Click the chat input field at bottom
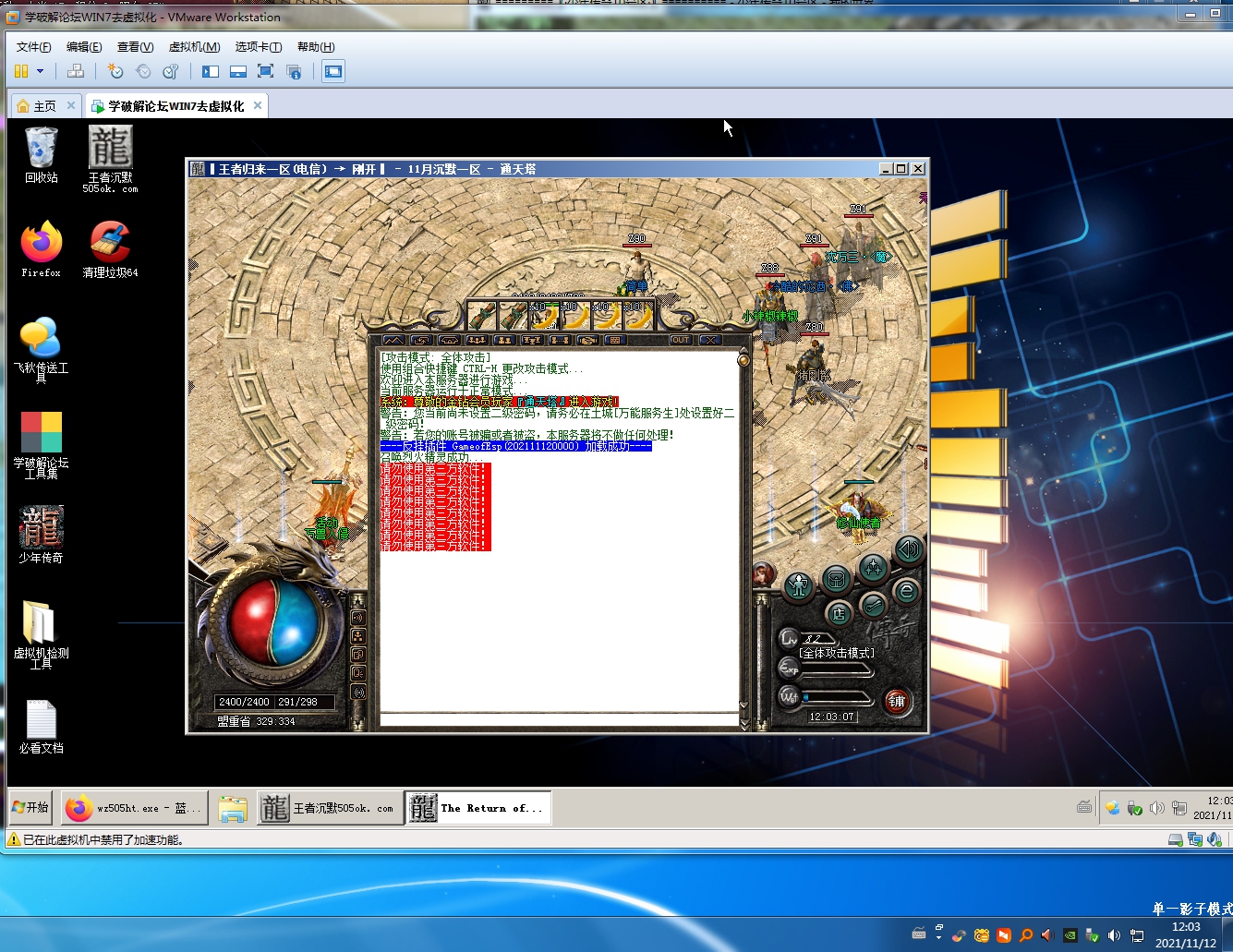 pyautogui.click(x=559, y=719)
